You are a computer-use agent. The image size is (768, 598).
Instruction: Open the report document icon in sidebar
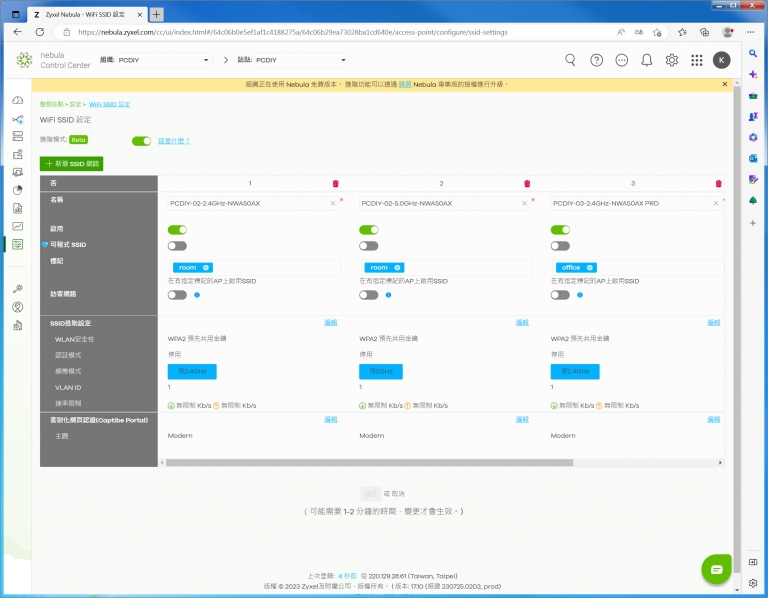coord(18,208)
